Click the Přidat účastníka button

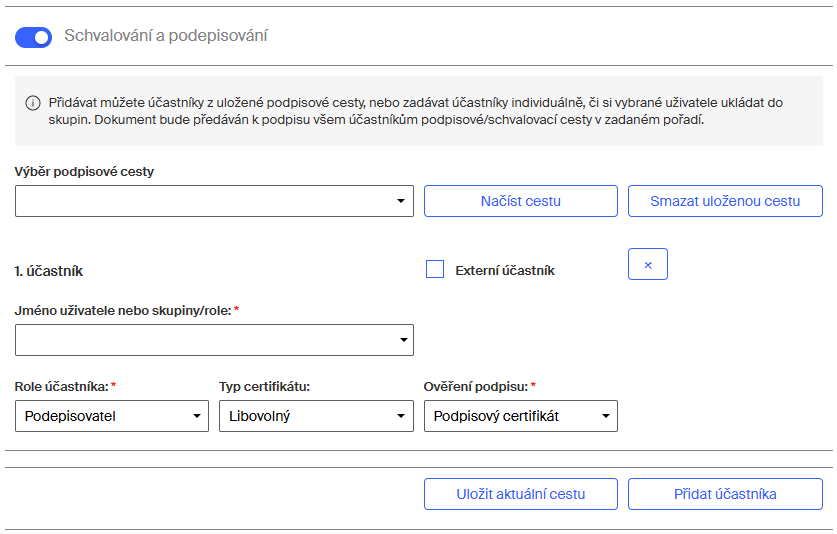pyautogui.click(x=725, y=494)
